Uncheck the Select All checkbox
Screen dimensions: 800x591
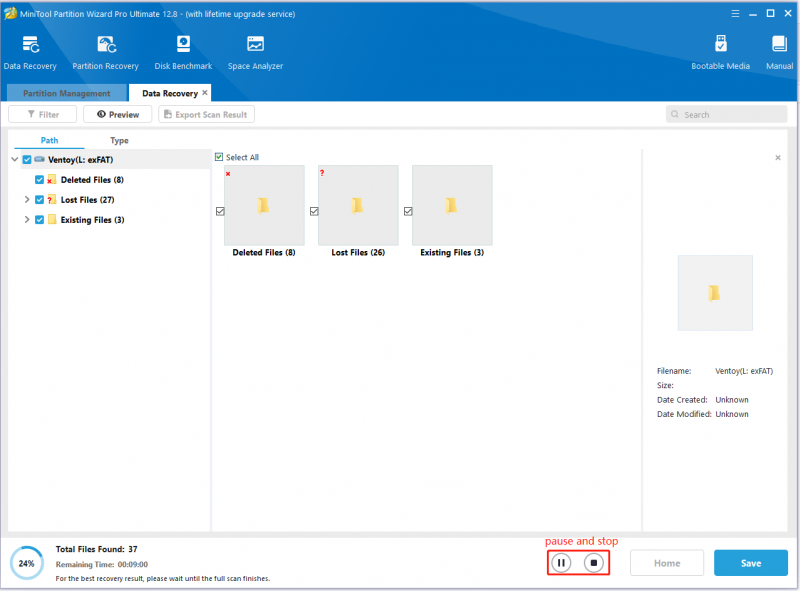tap(219, 157)
